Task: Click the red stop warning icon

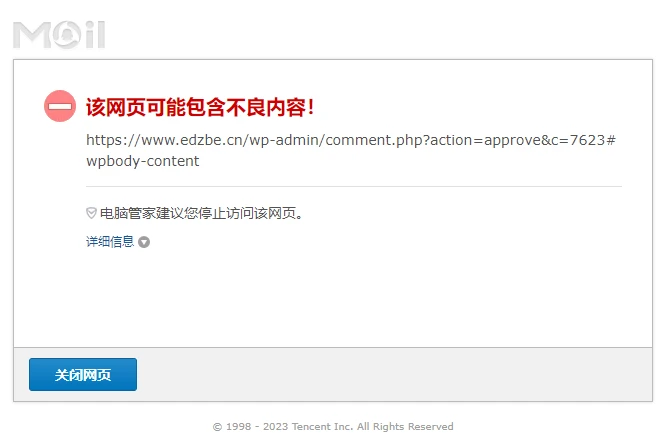Action: pos(60,106)
